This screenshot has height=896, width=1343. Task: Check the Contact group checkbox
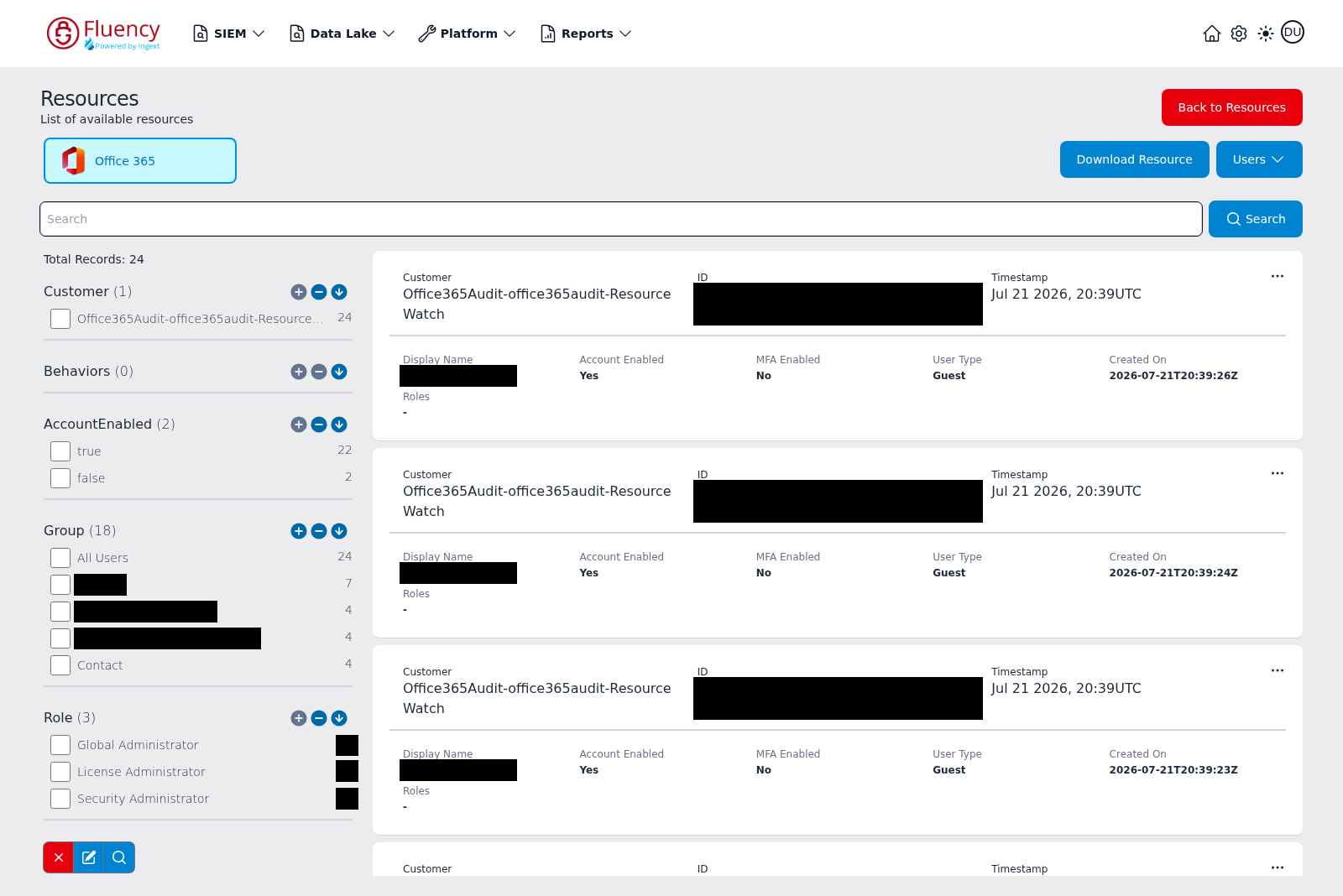point(60,665)
